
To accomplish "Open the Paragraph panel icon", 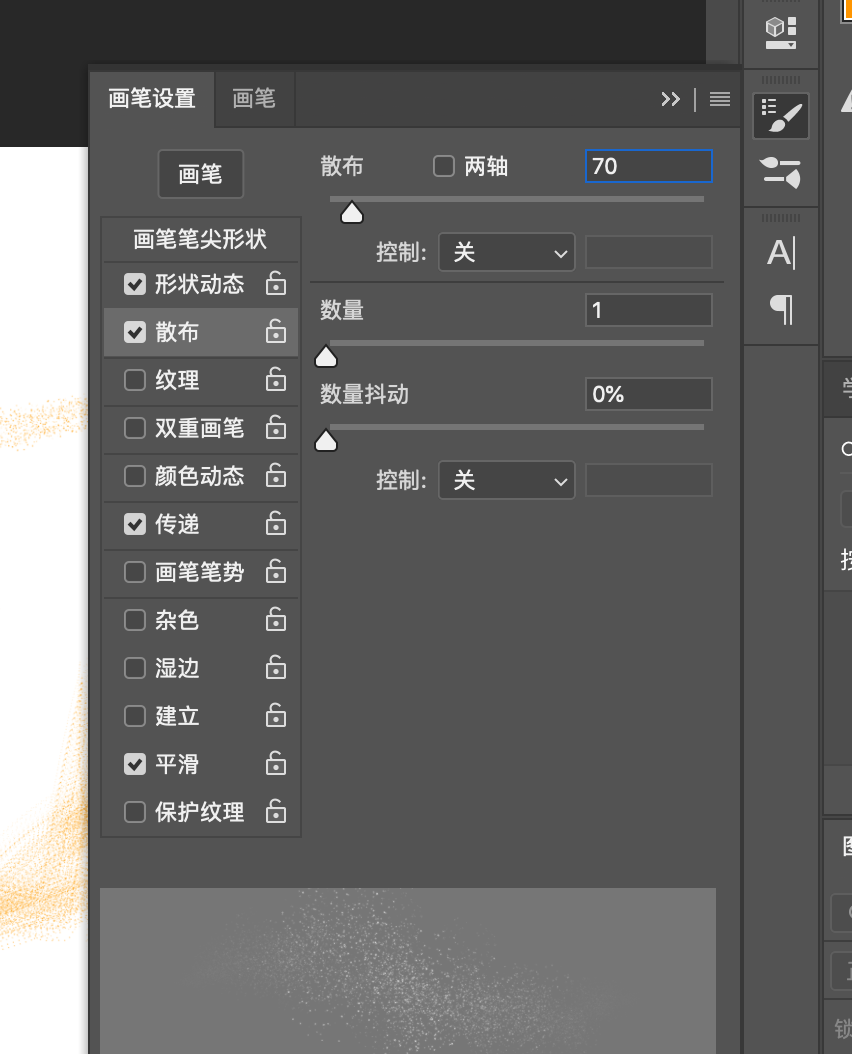I will 781,309.
